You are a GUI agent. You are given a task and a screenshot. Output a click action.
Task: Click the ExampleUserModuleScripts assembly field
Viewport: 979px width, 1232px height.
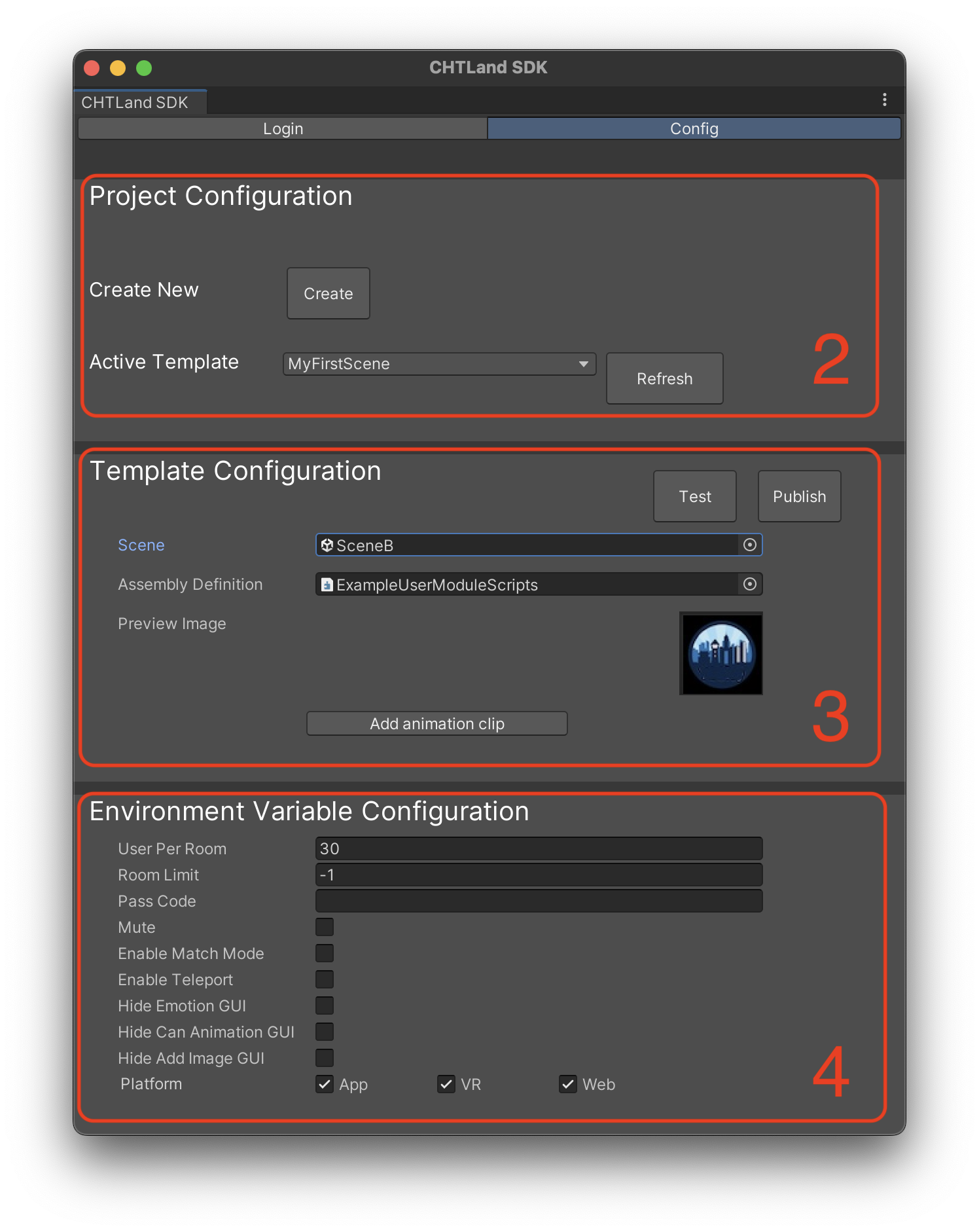coord(539,584)
